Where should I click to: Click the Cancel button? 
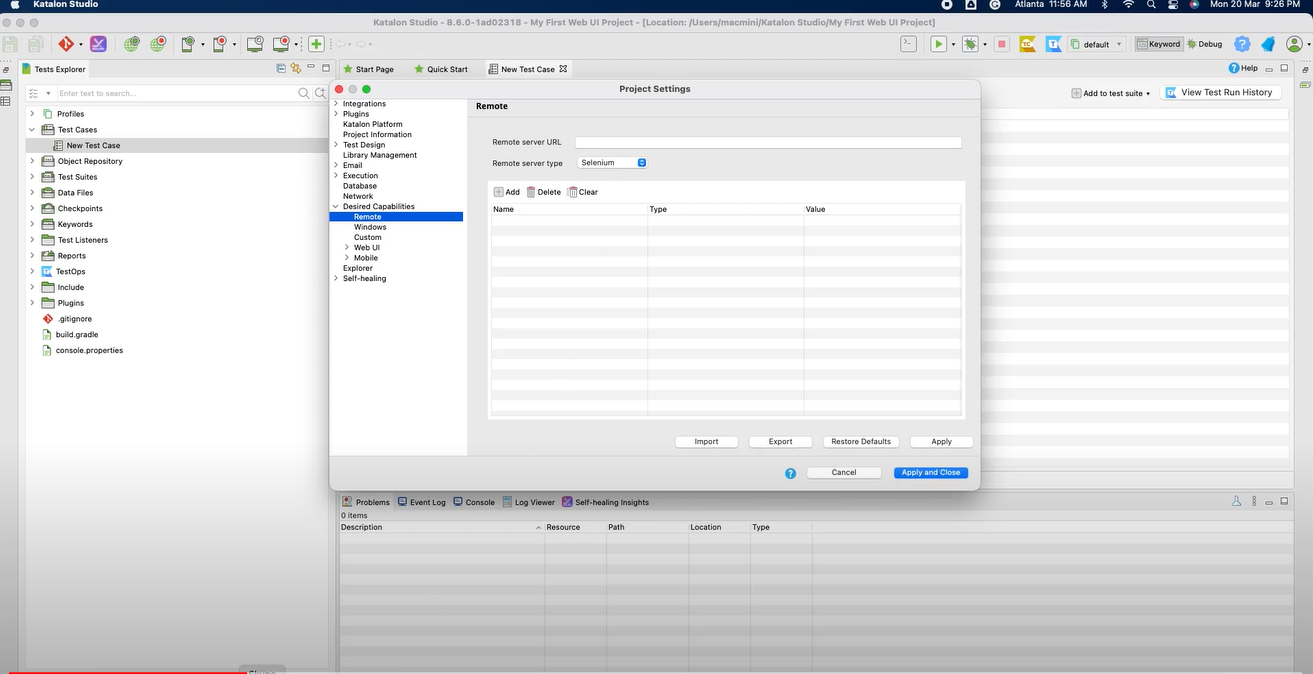(844, 473)
